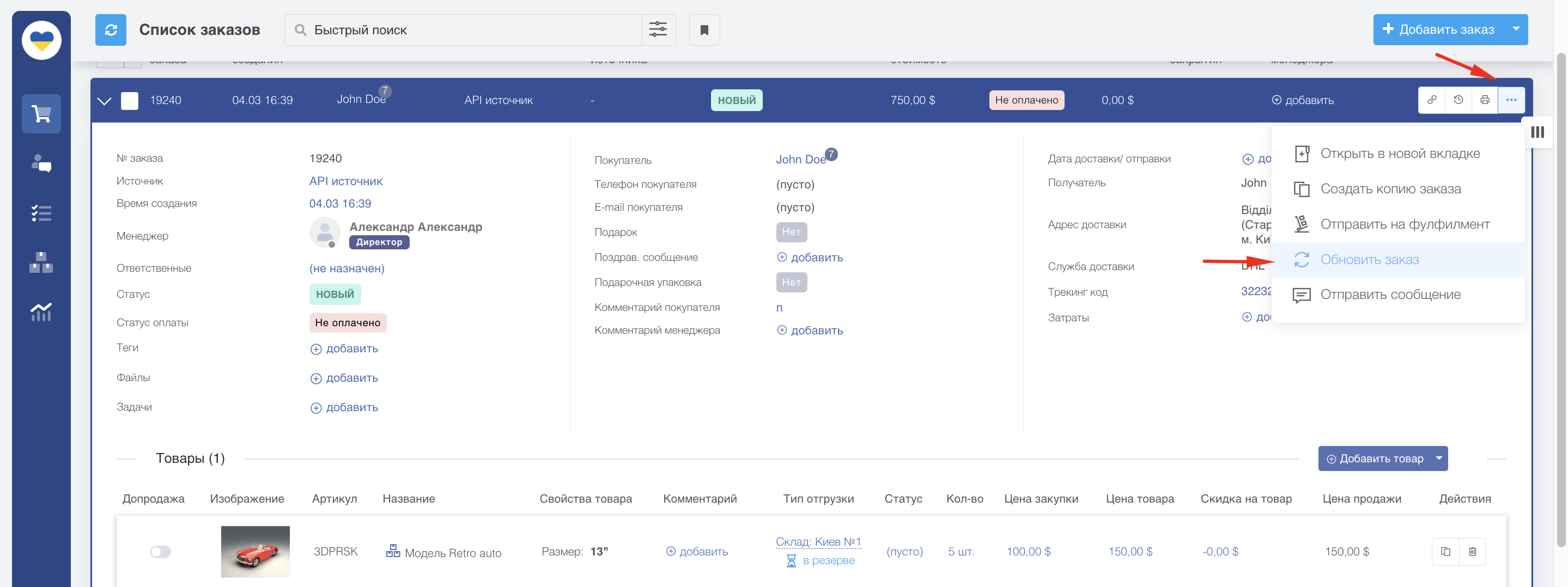This screenshot has width=1568, height=587.
Task: Click delete product trash icon
Action: pyautogui.click(x=1473, y=552)
